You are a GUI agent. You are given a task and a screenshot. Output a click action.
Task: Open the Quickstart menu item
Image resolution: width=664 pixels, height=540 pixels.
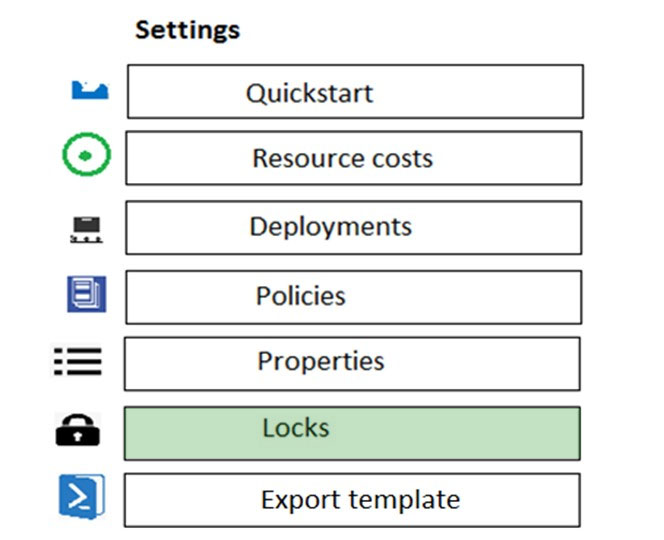pos(355,91)
